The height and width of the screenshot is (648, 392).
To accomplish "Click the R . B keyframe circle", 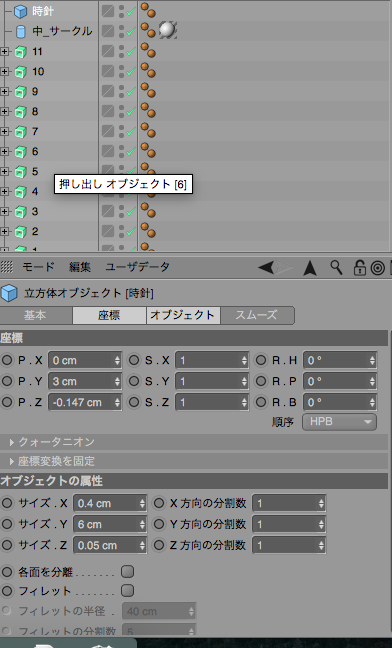I will 261,402.
